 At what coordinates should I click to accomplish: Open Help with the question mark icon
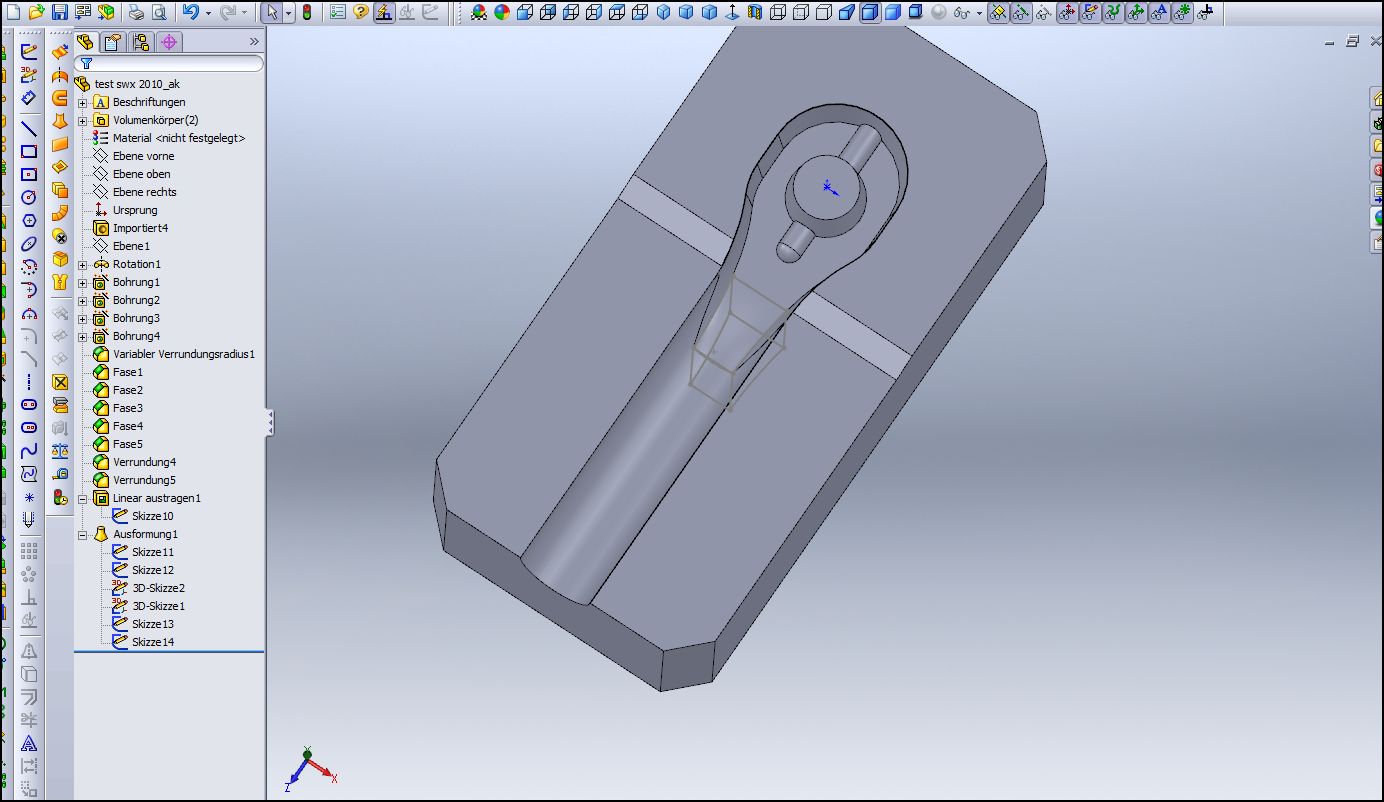point(361,13)
